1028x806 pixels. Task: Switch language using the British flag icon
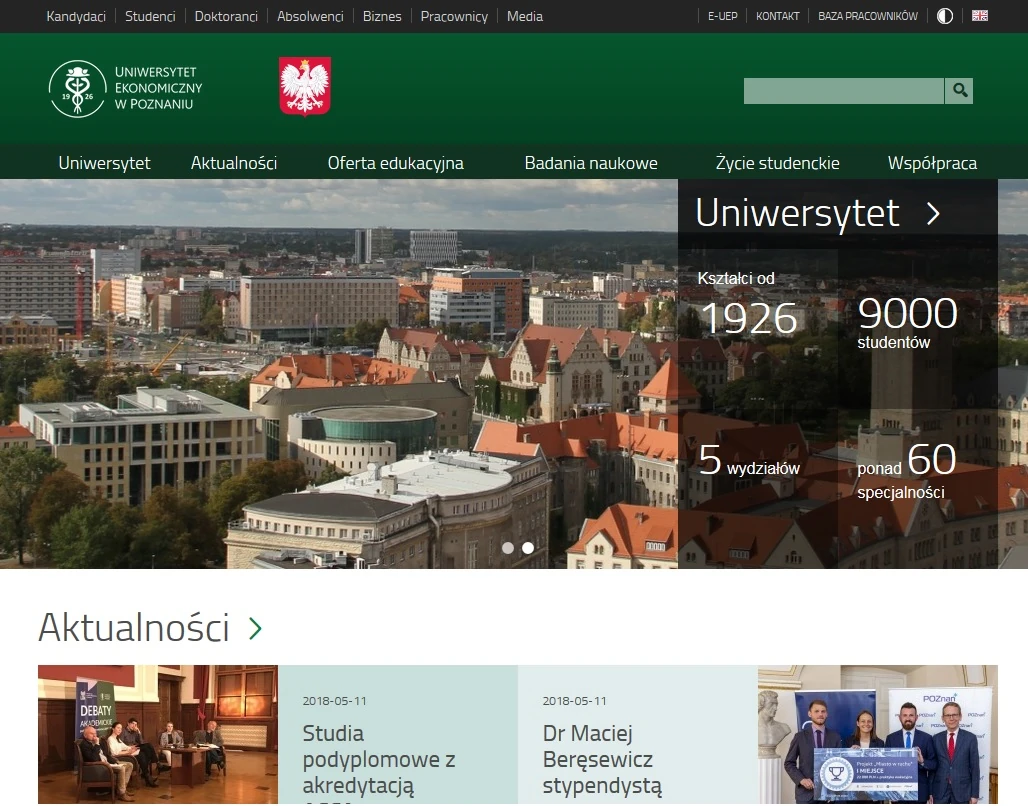[980, 15]
